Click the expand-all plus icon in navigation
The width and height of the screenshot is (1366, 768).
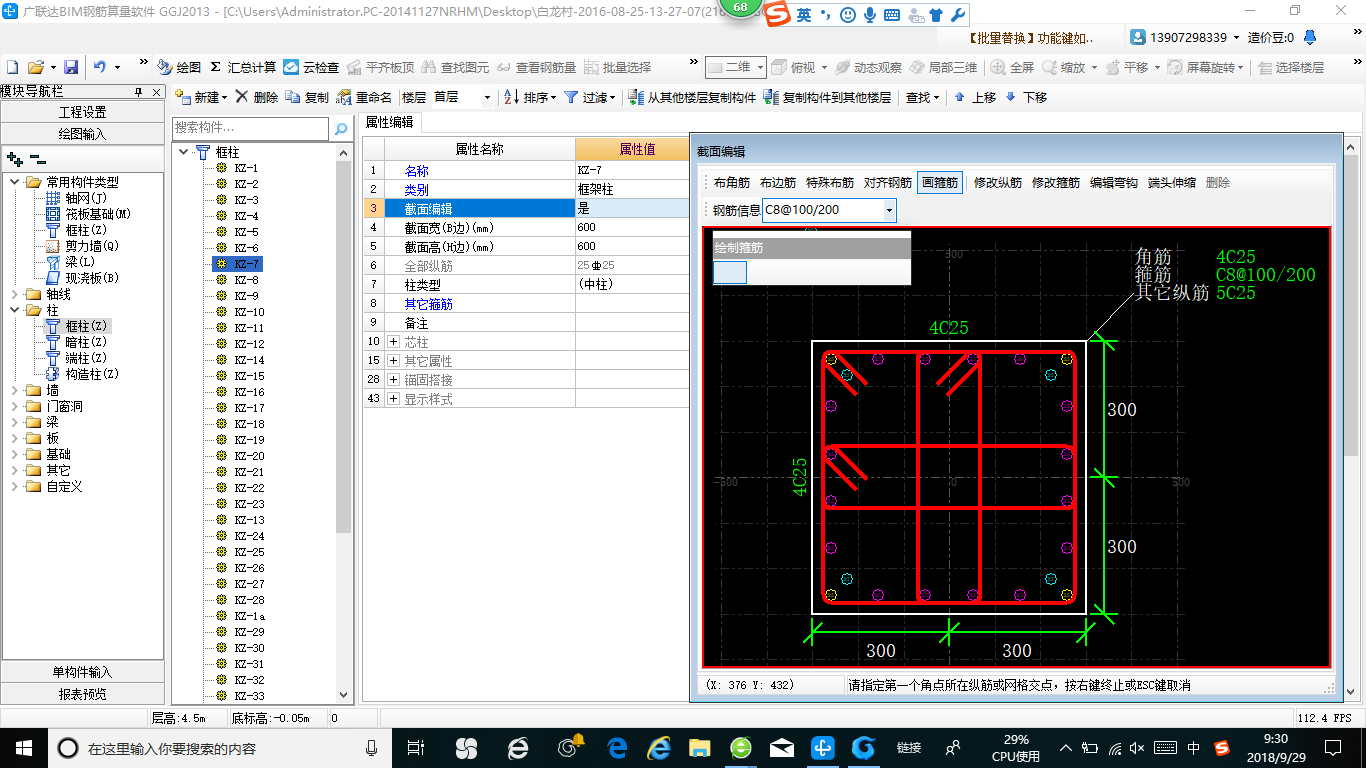(14, 159)
